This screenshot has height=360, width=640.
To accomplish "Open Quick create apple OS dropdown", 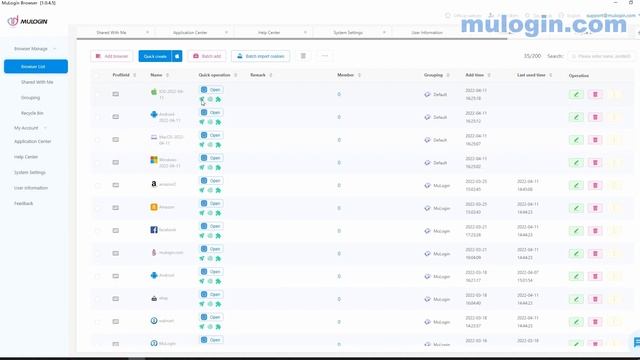I will pyautogui.click(x=177, y=56).
